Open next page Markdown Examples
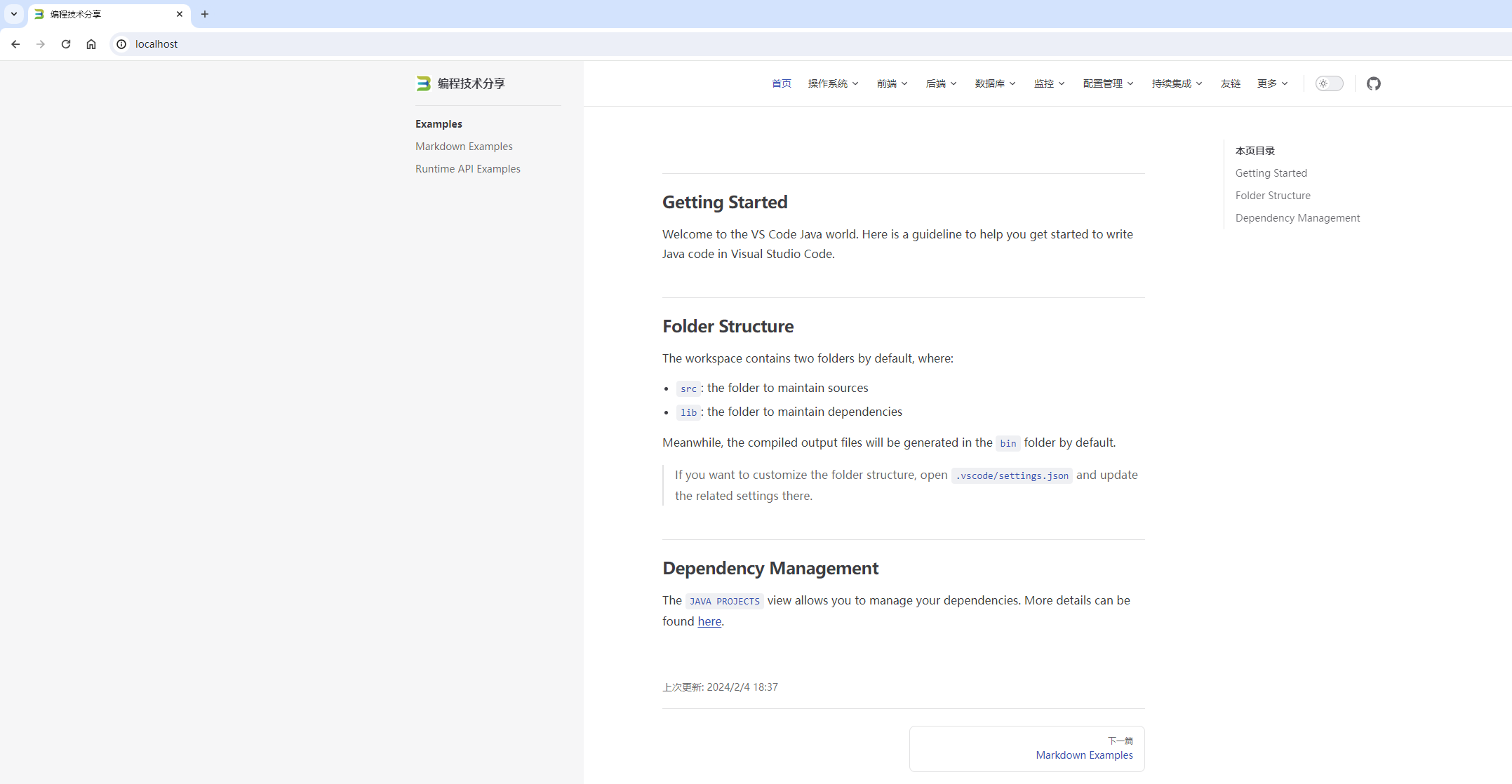The width and height of the screenshot is (1512, 784). (1083, 755)
